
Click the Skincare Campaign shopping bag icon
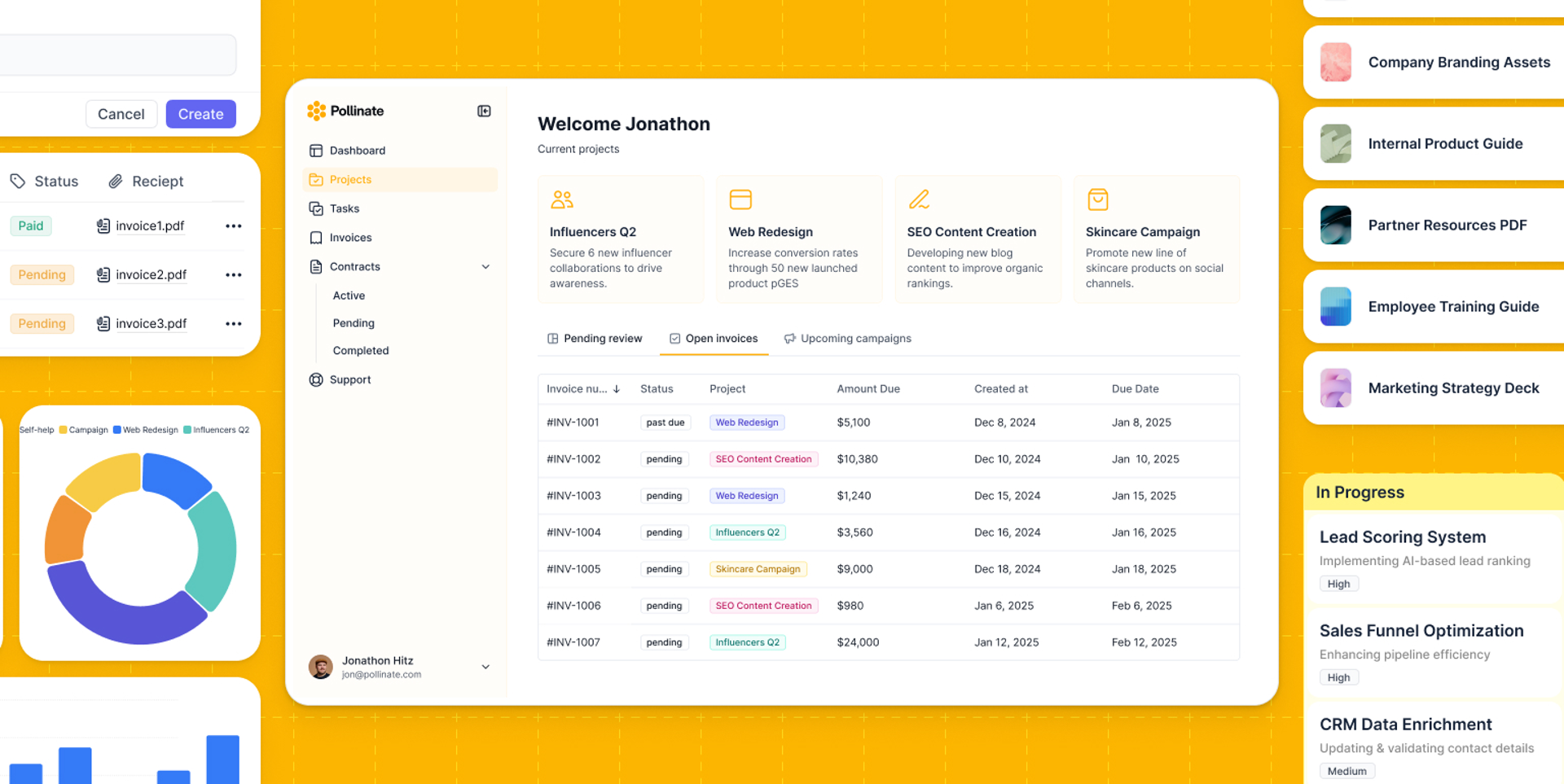(x=1097, y=199)
